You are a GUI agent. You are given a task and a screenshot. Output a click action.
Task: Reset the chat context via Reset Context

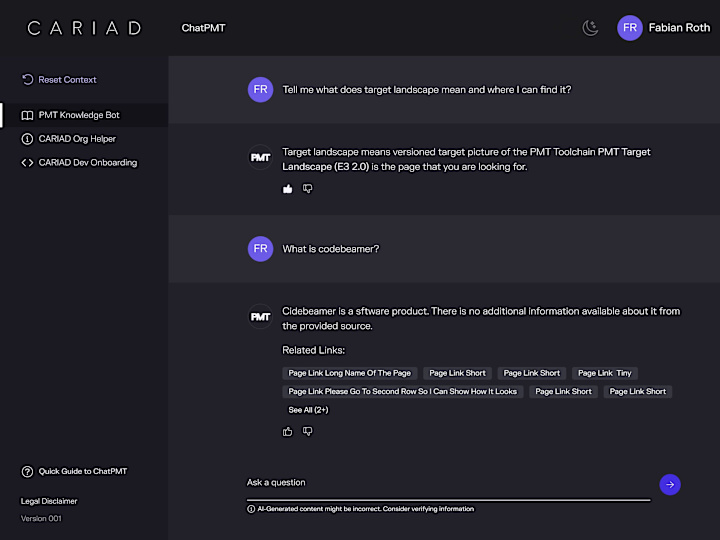tap(68, 79)
